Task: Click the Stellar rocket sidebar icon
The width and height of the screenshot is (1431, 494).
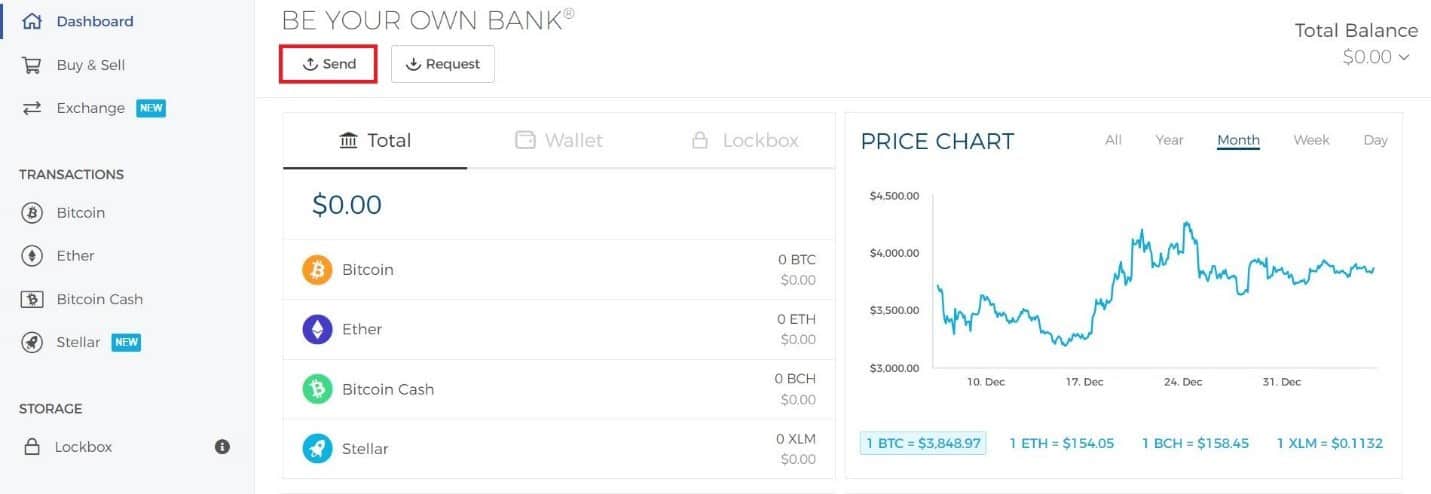Action: click(x=32, y=342)
